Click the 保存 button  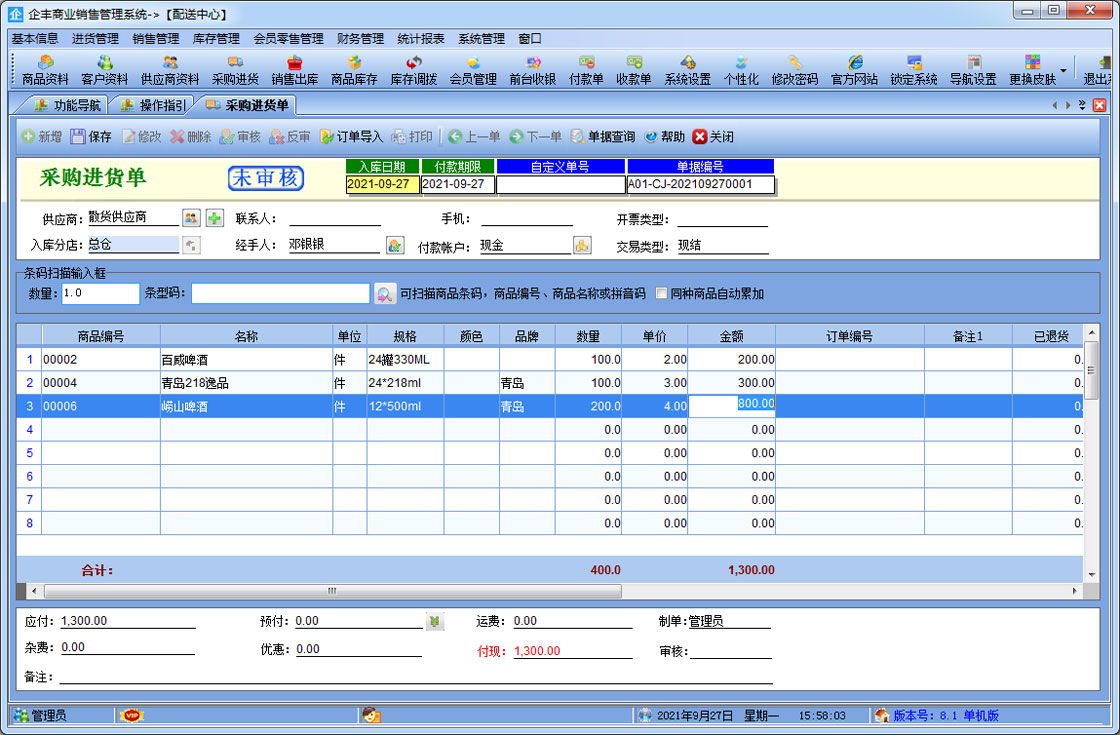pos(90,137)
